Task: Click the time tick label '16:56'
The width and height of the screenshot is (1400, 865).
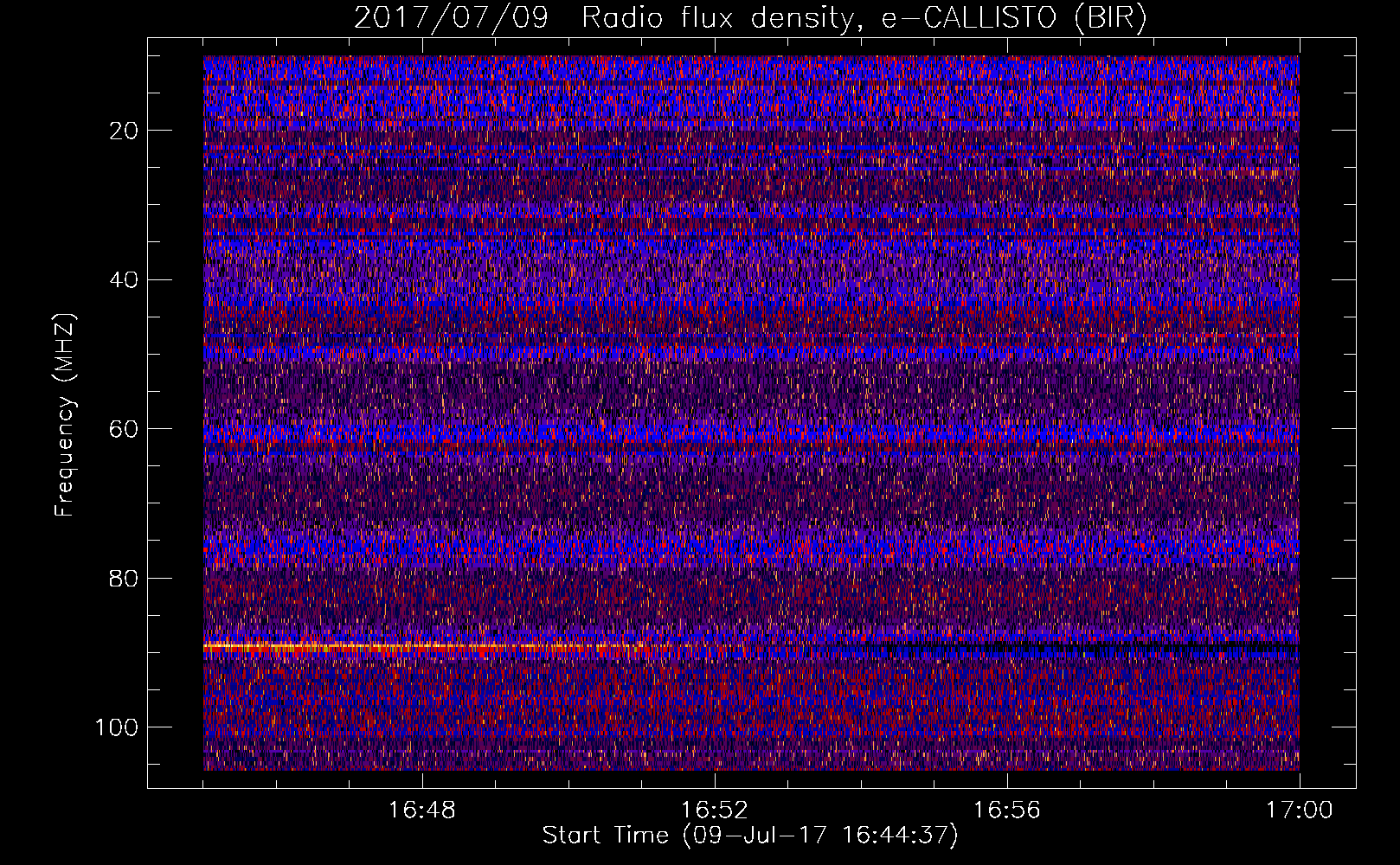Action: pos(1006,811)
